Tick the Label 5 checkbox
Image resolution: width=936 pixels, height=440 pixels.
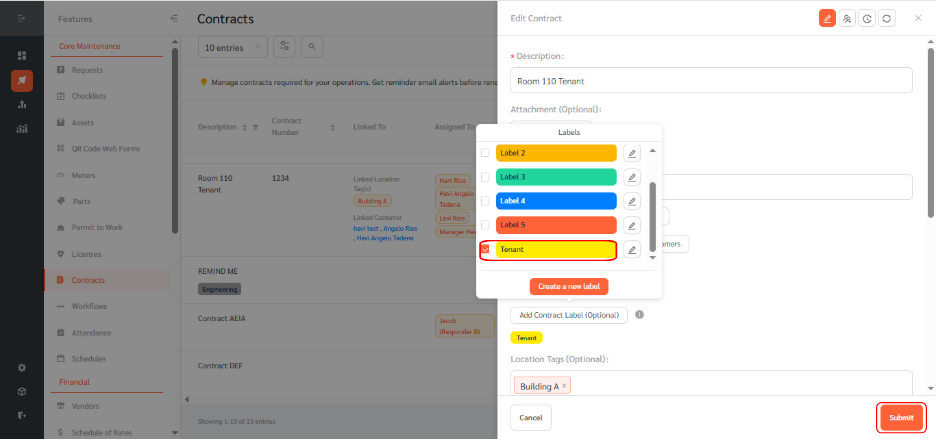[486, 225]
